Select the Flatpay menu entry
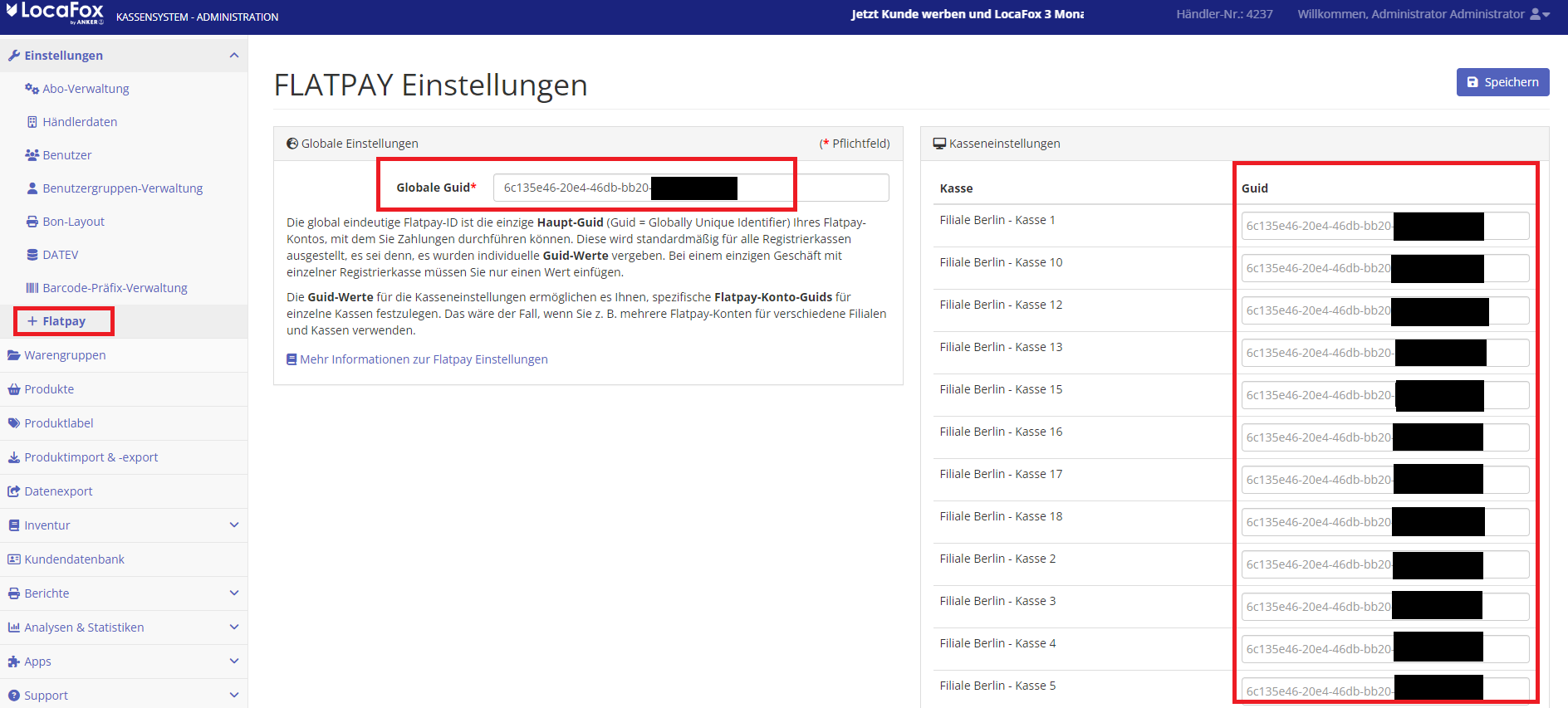 pos(64,321)
